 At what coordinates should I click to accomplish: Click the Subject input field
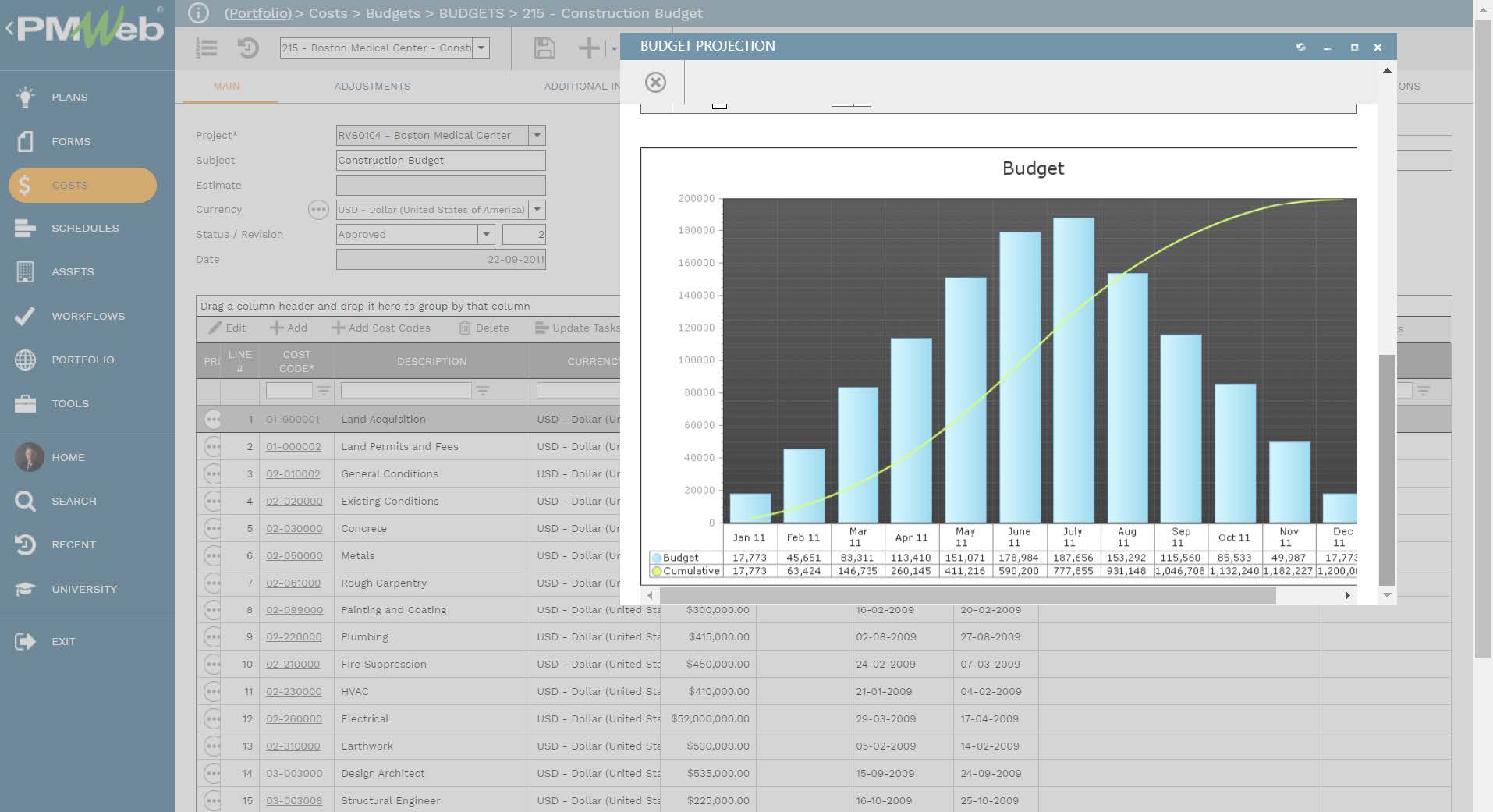(440, 160)
